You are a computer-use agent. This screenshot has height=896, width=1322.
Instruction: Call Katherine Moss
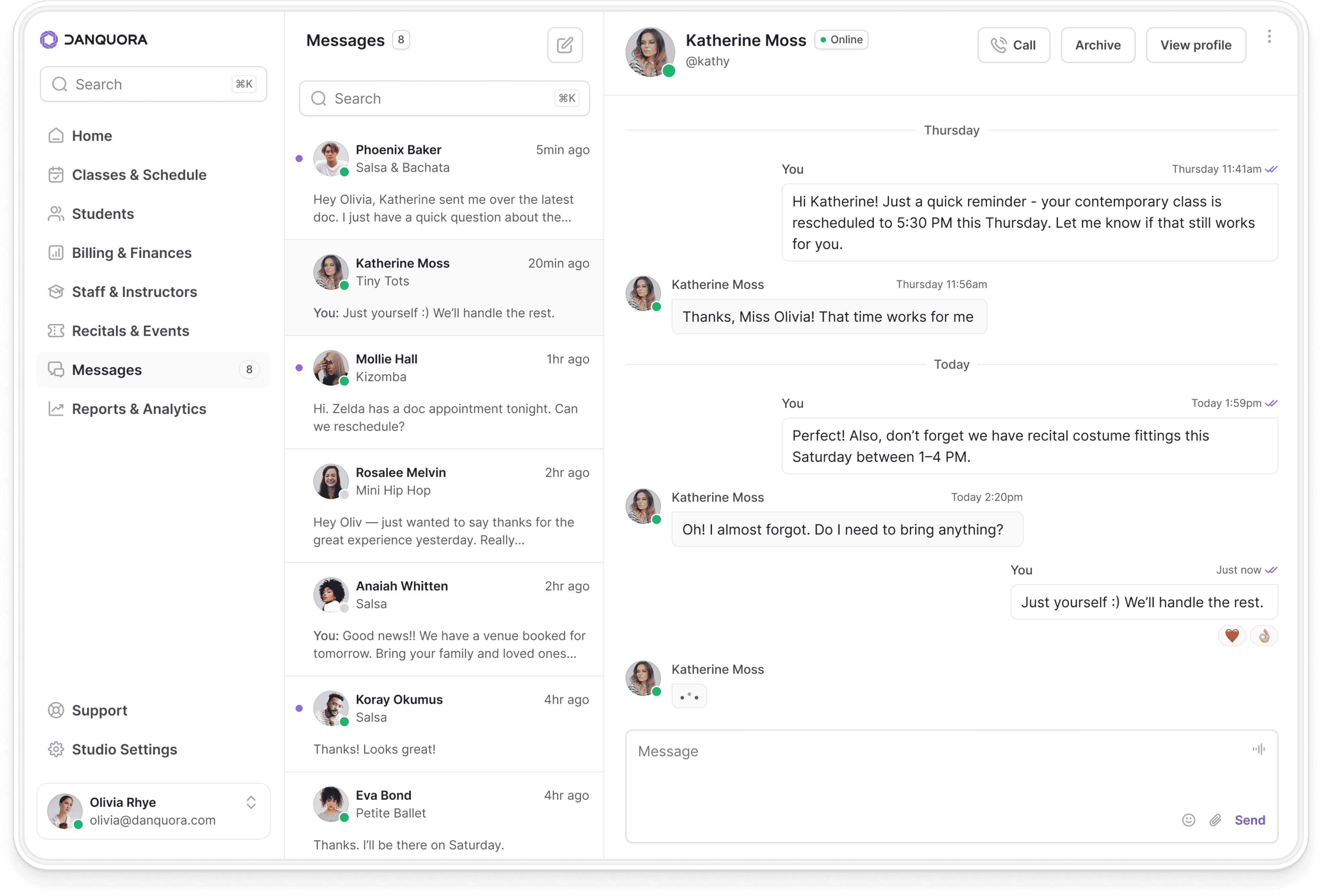click(1013, 45)
